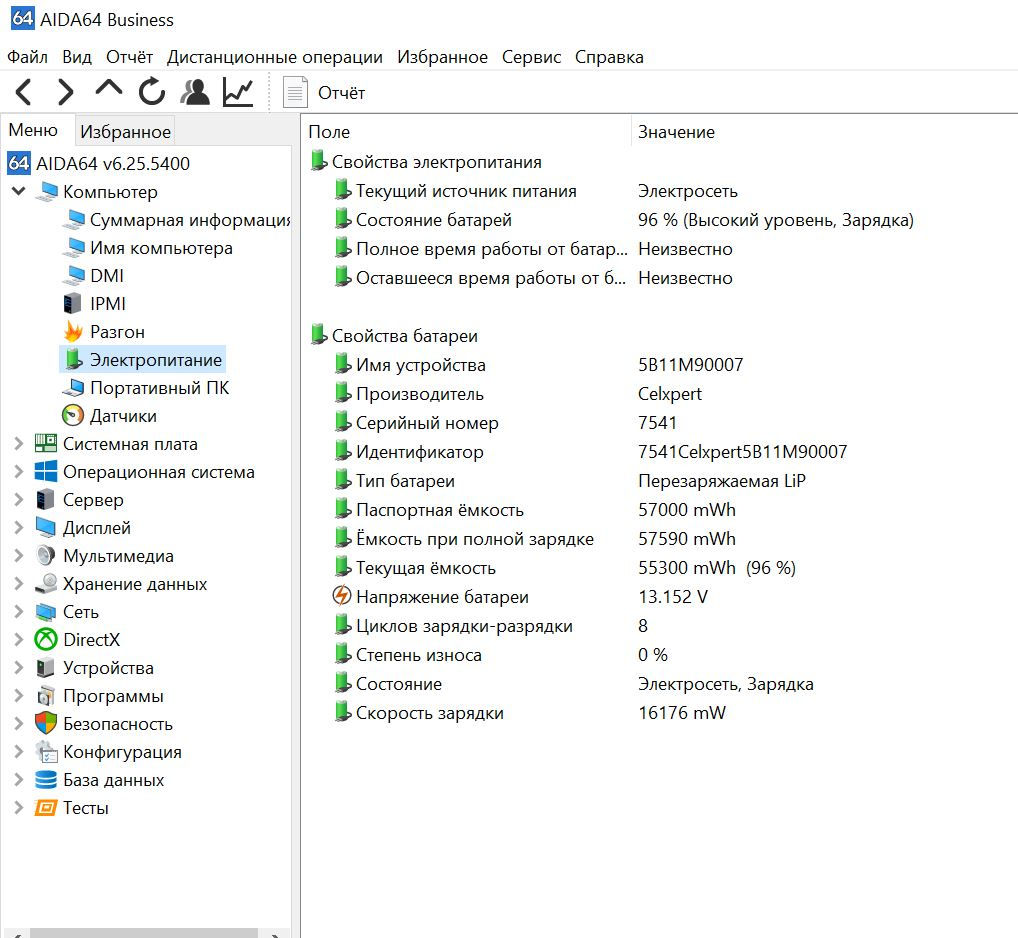Click the horizontal scrollbar of the menu panel
1018x938 pixels.
coord(145,932)
